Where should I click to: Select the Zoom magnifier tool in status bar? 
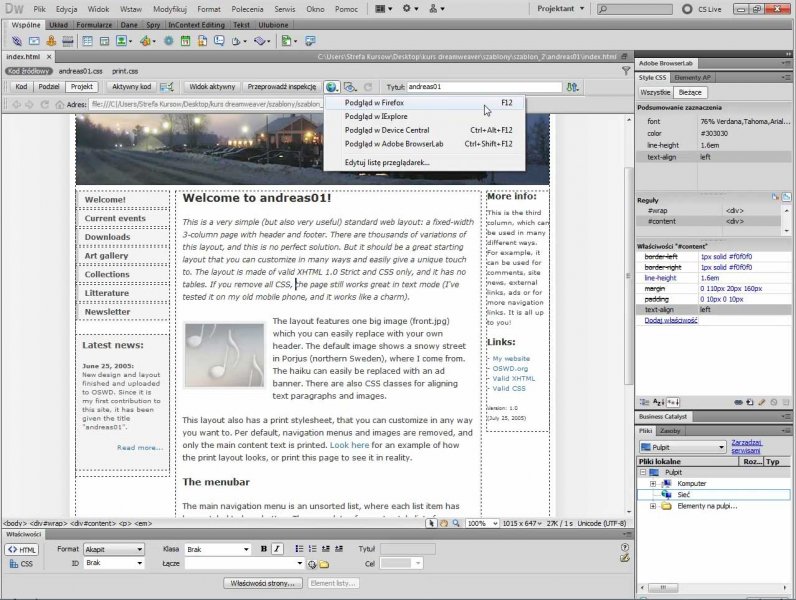456,523
